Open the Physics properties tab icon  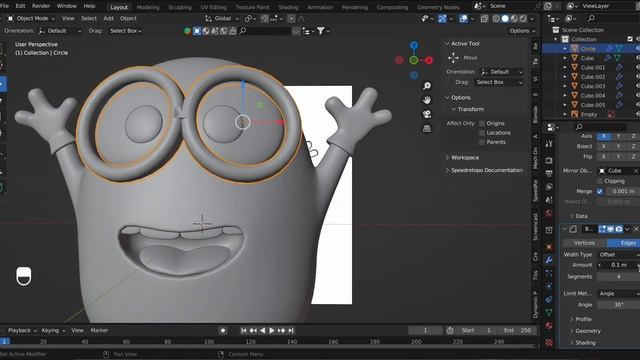[549, 286]
